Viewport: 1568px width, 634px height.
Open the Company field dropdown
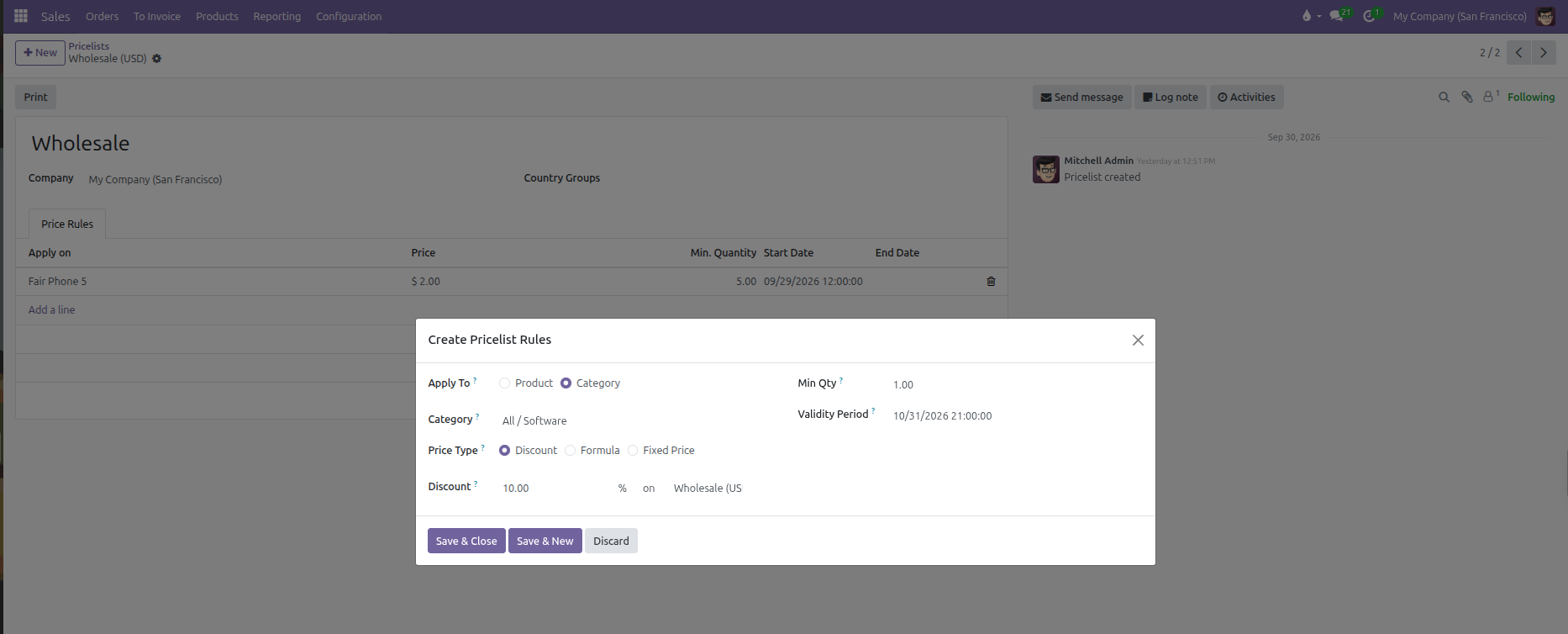[294, 180]
